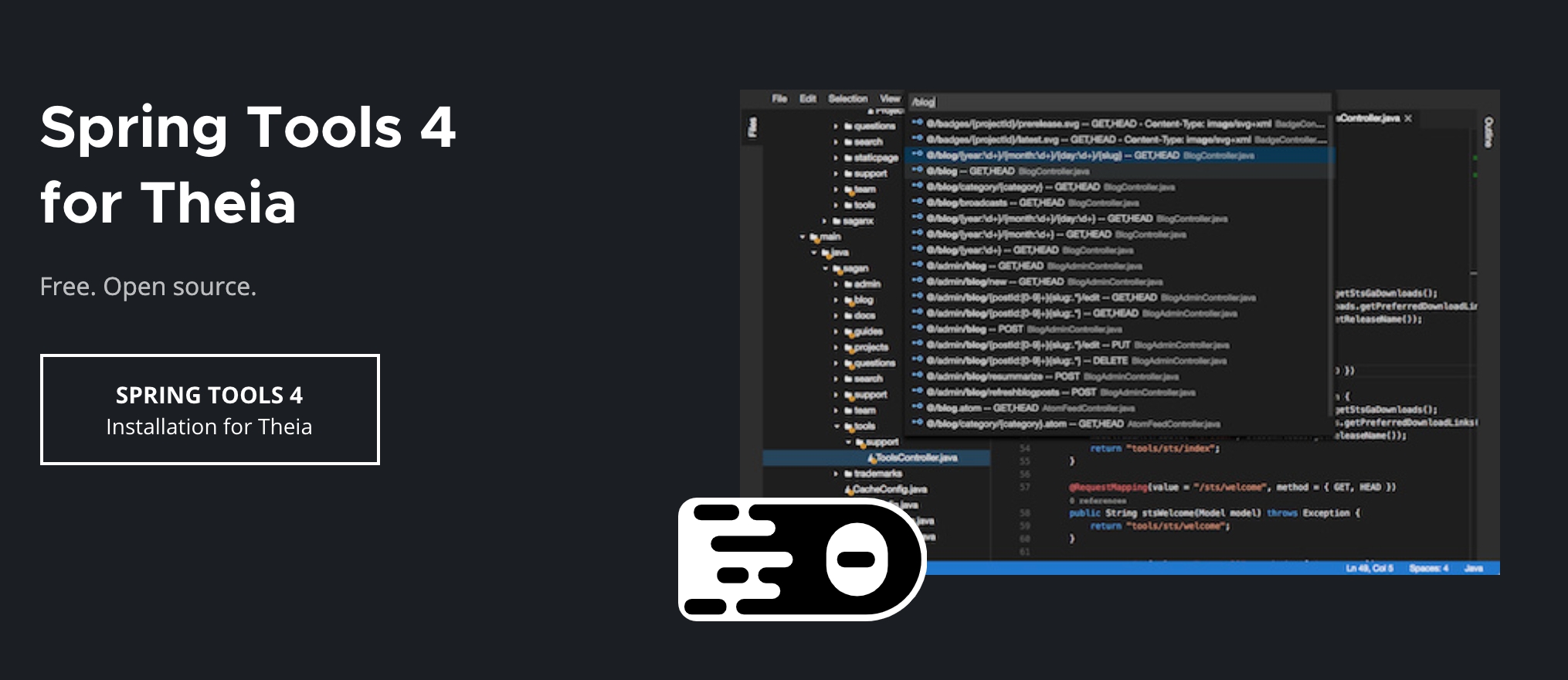Screen dimensions: 1568x680
Task: Collapse the java folder arrow
Action: coord(813,253)
